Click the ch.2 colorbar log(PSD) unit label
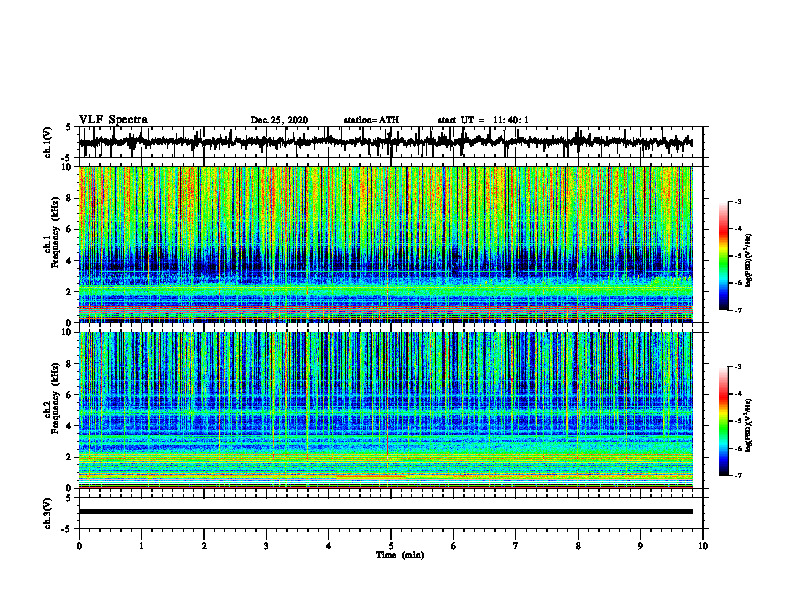The height and width of the screenshot is (612, 792). (x=749, y=425)
